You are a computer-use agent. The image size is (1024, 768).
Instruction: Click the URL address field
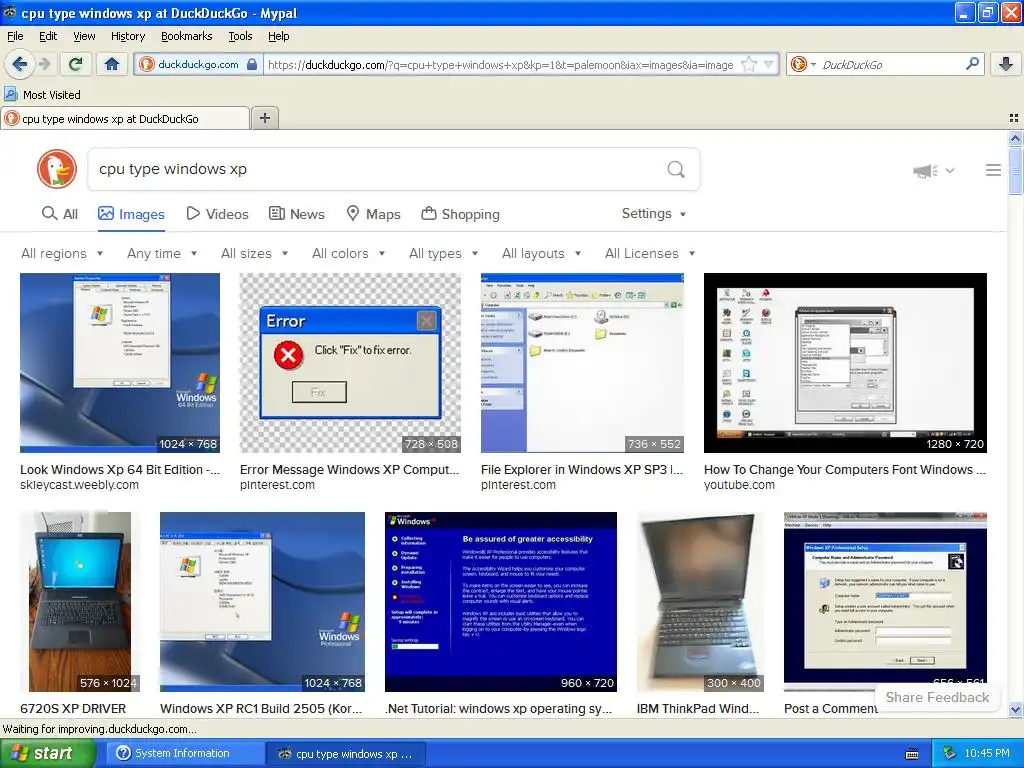pyautogui.click(x=500, y=65)
